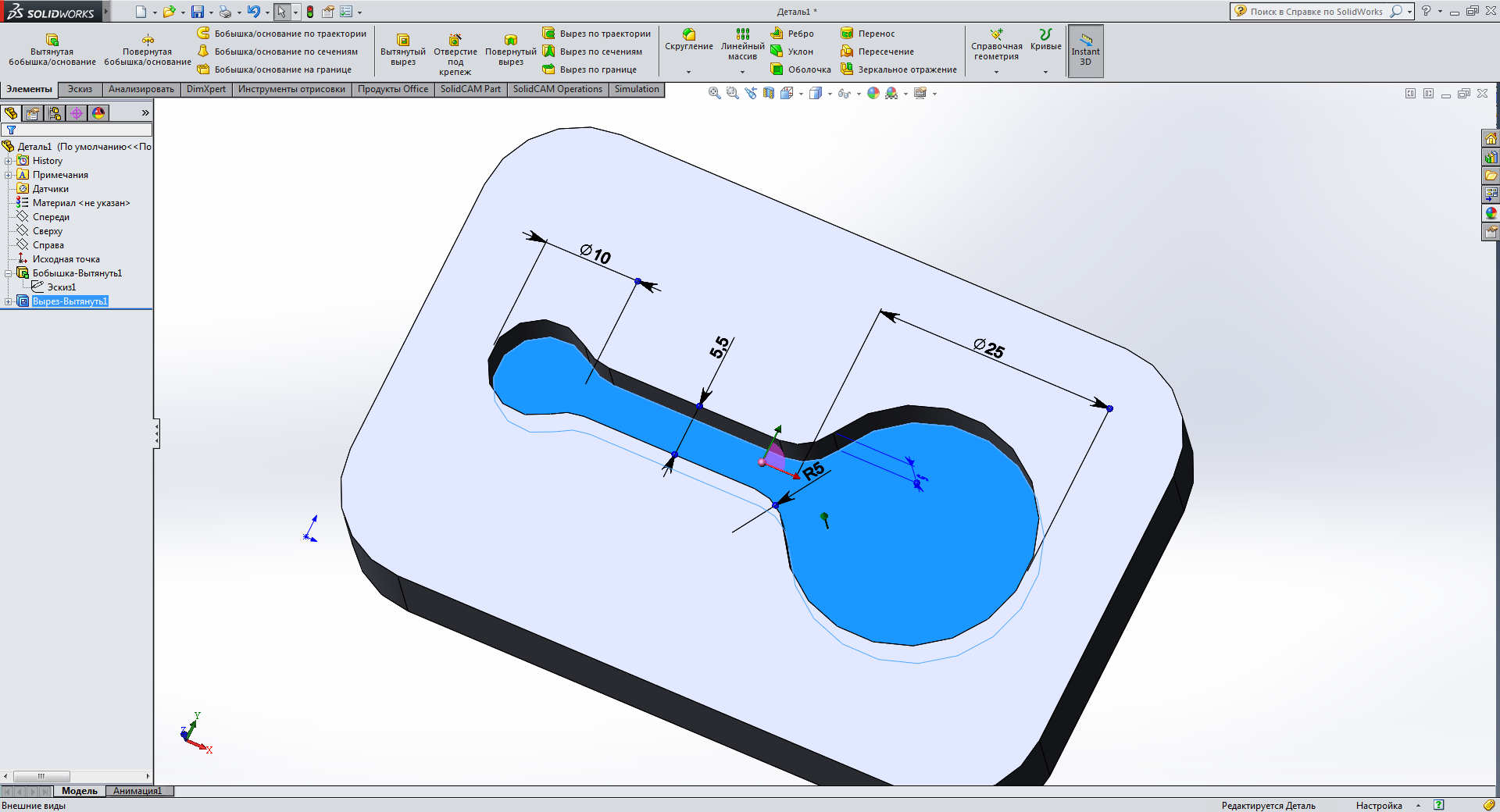Toggle the section view icon
Screen dimensions: 1500x812
769,93
